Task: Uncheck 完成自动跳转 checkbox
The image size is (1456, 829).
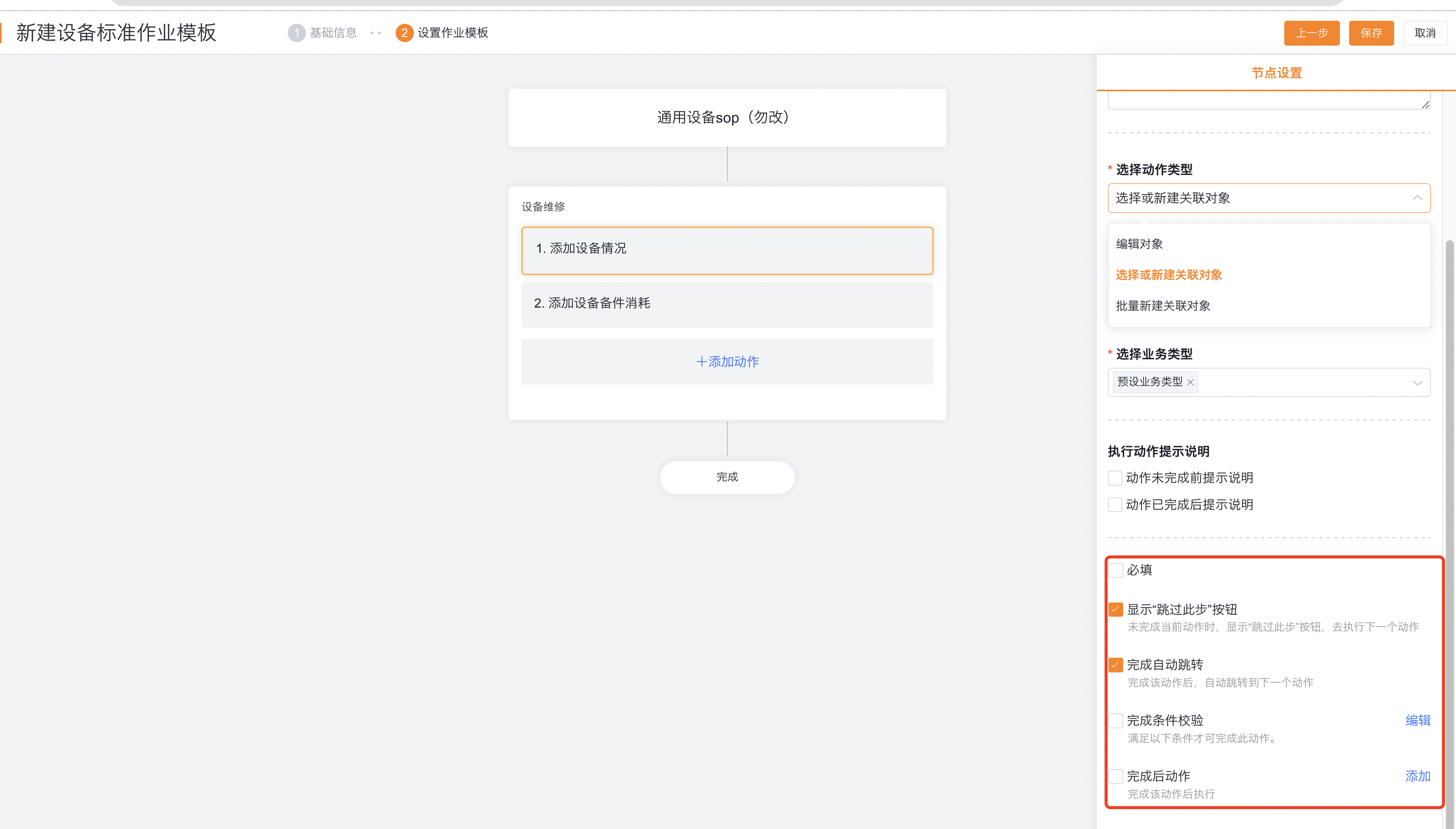Action: click(x=1116, y=664)
